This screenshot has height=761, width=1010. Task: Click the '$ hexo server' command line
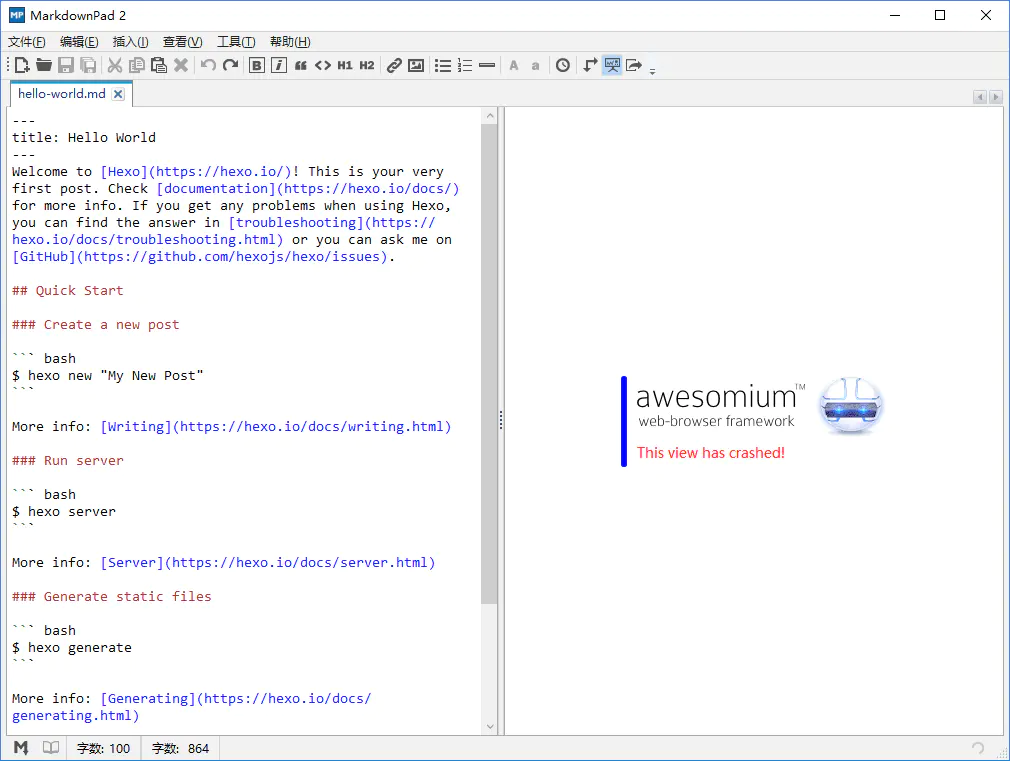(64, 512)
